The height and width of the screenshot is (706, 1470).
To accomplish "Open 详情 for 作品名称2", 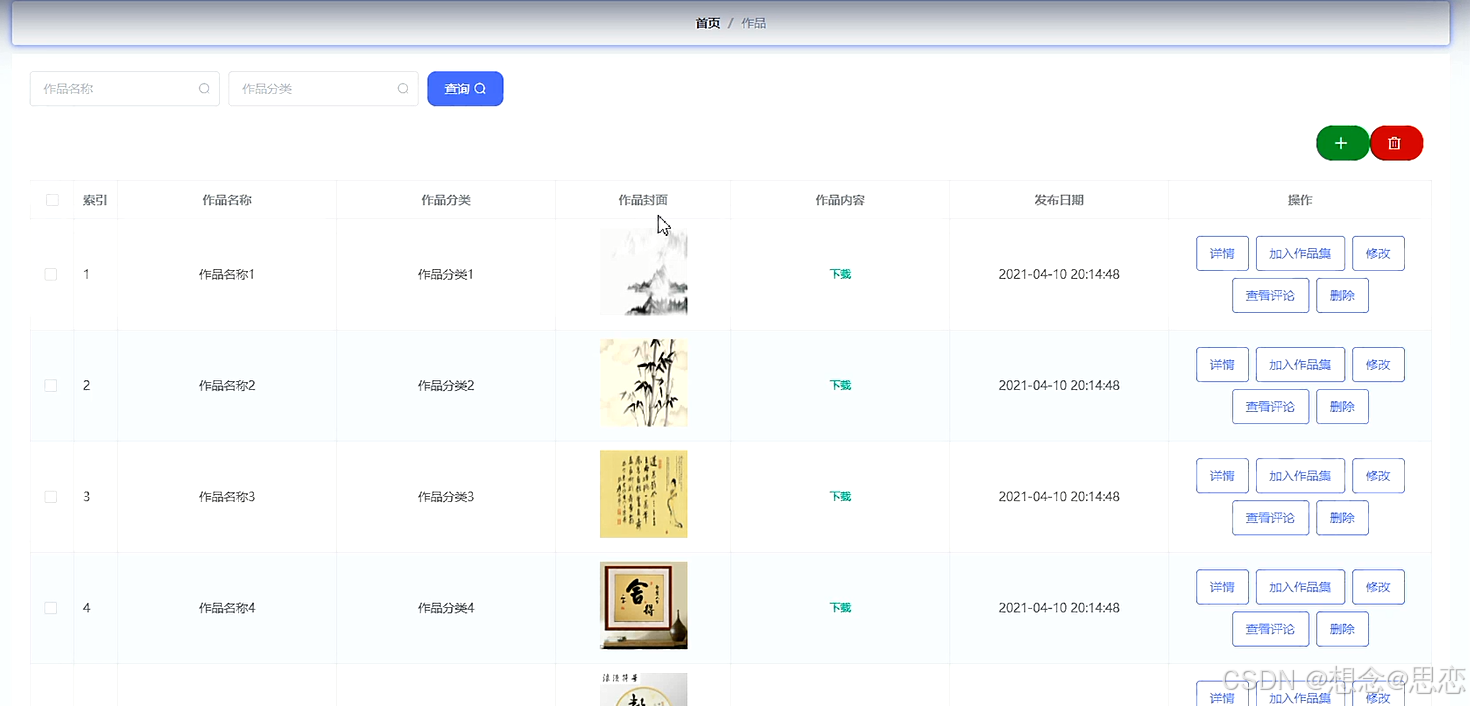I will [1222, 365].
